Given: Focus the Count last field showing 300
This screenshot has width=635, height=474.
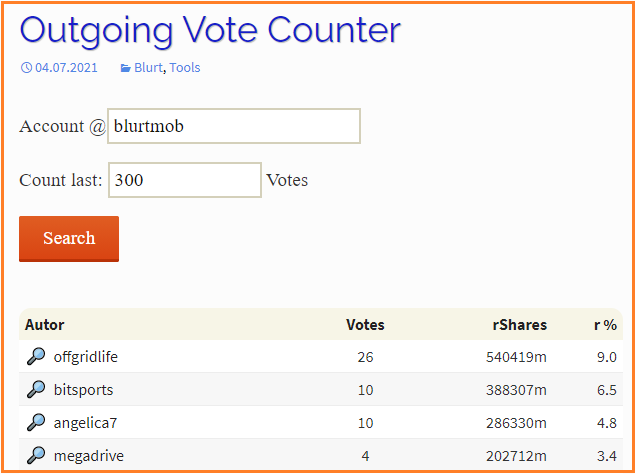Looking at the screenshot, I should (185, 180).
